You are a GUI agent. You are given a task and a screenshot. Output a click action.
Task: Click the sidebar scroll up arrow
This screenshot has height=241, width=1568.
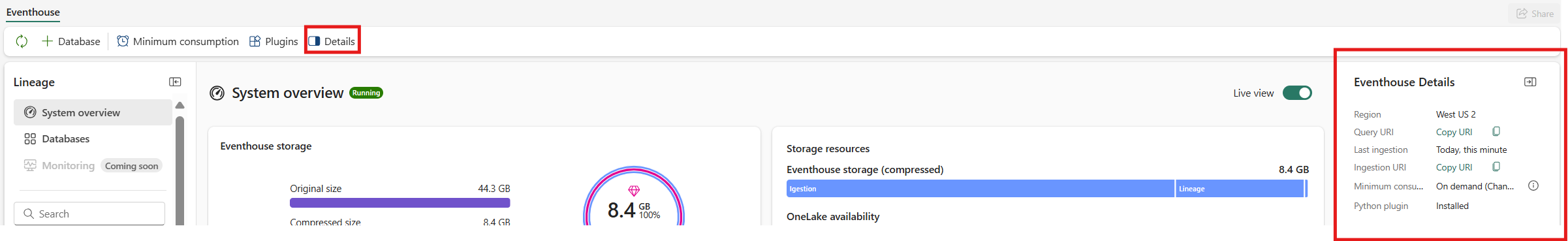pyautogui.click(x=180, y=105)
